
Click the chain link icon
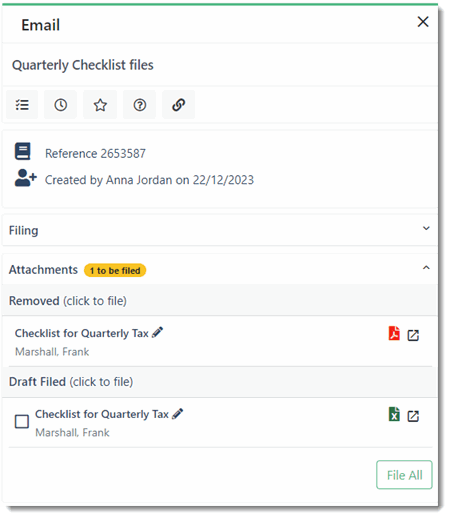pyautogui.click(x=178, y=105)
